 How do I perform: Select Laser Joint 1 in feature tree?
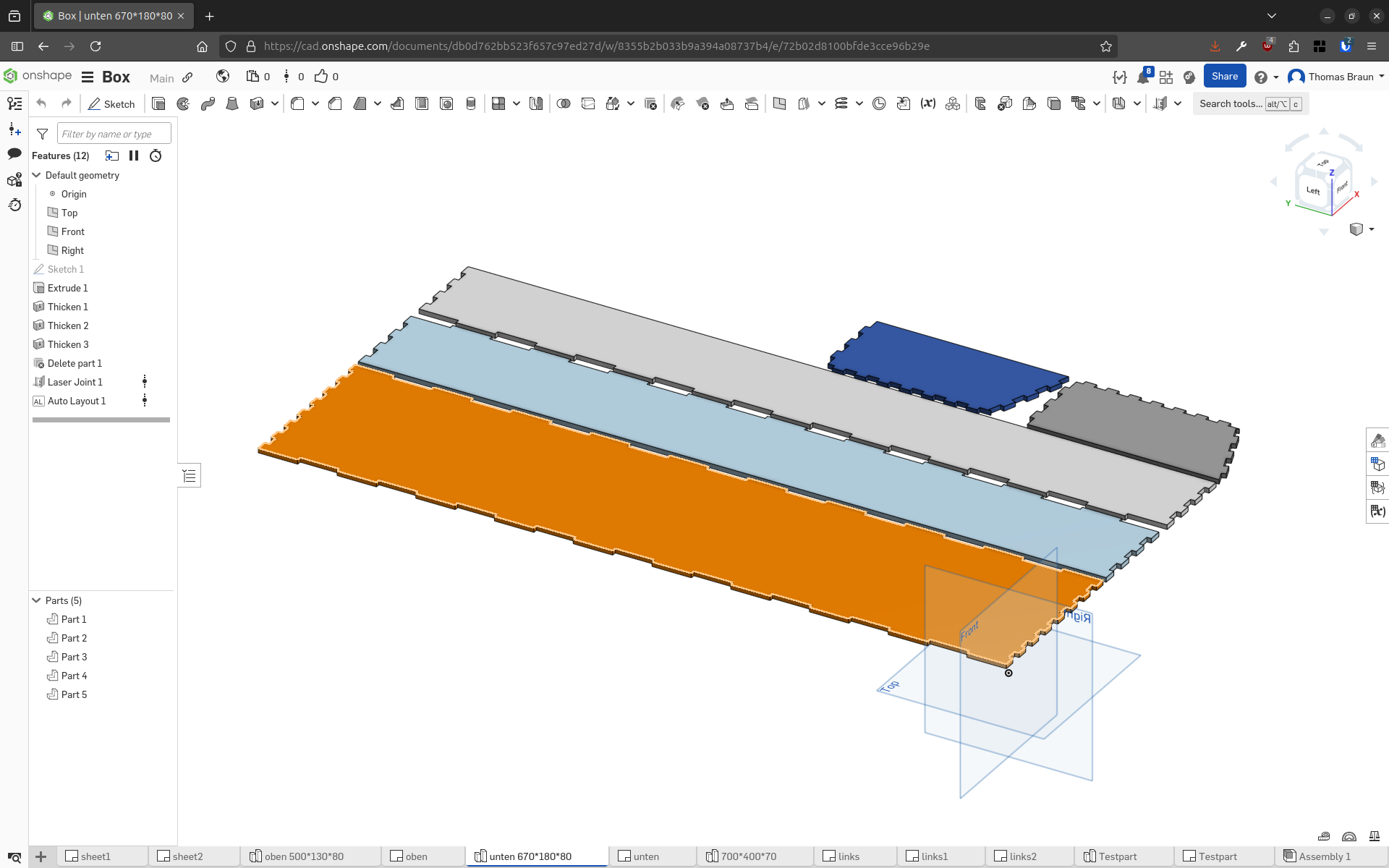tap(74, 381)
